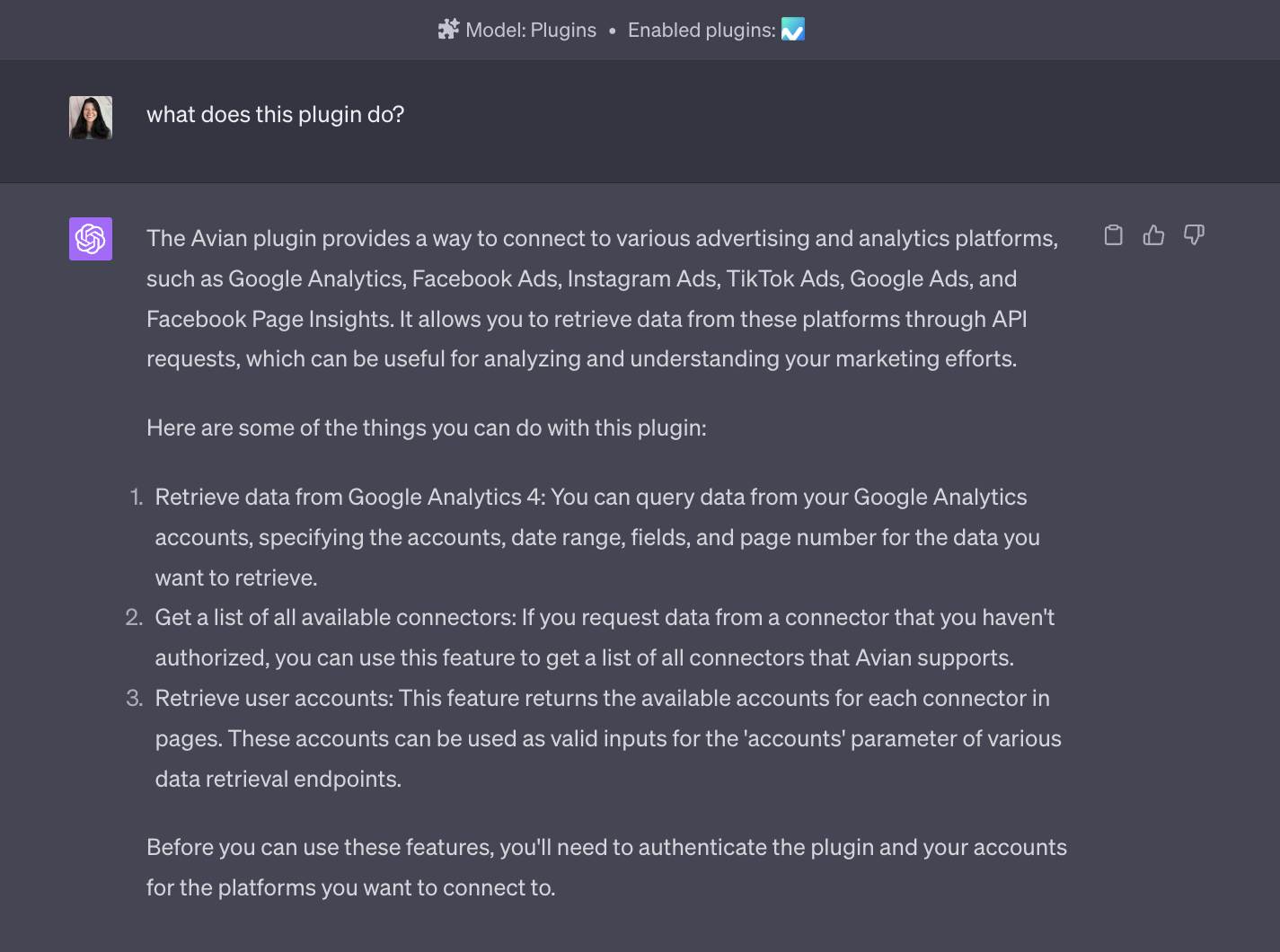Click the list number 1 marker
The height and width of the screenshot is (952, 1280).
coord(137,497)
